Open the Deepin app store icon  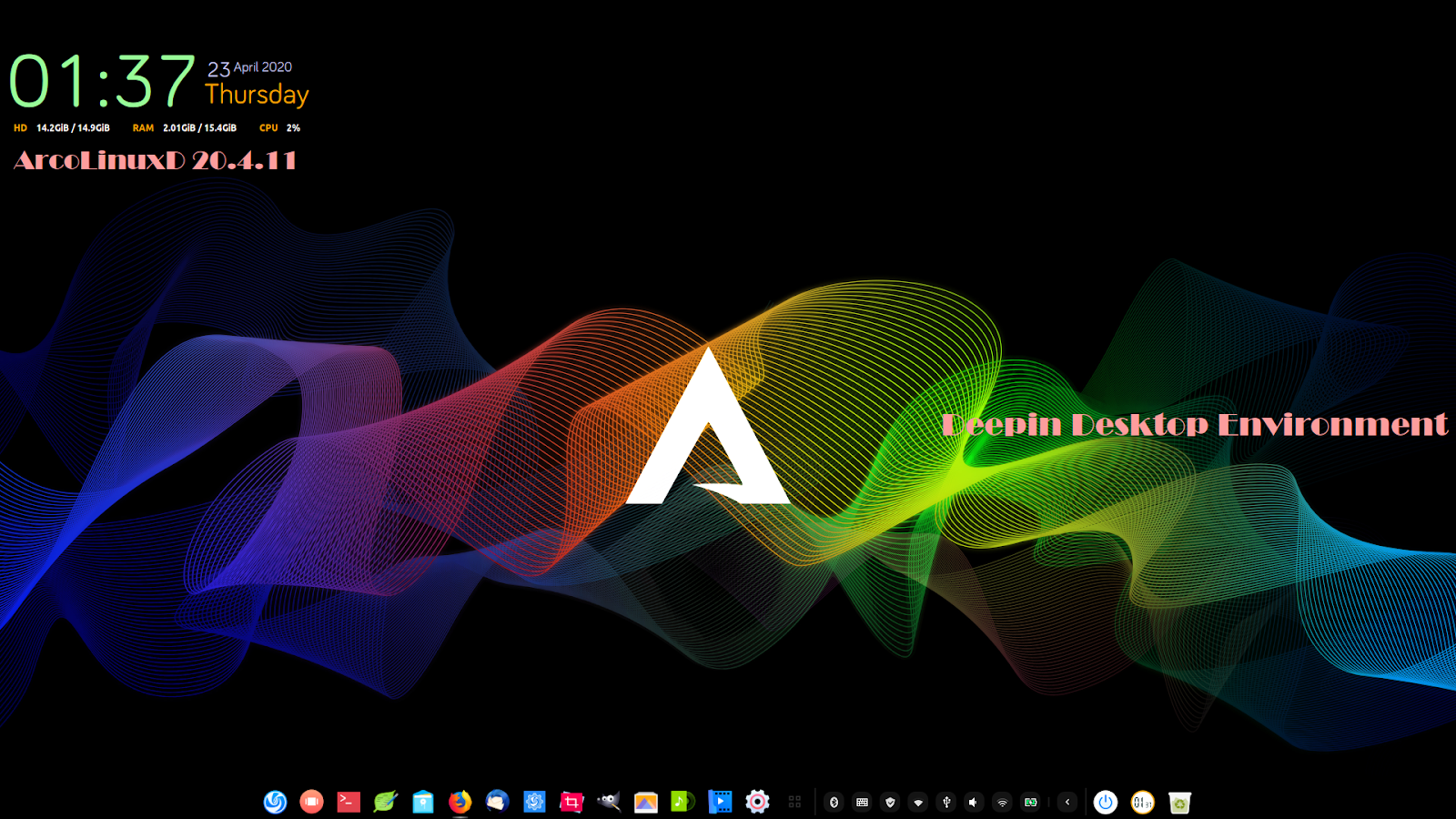423,802
